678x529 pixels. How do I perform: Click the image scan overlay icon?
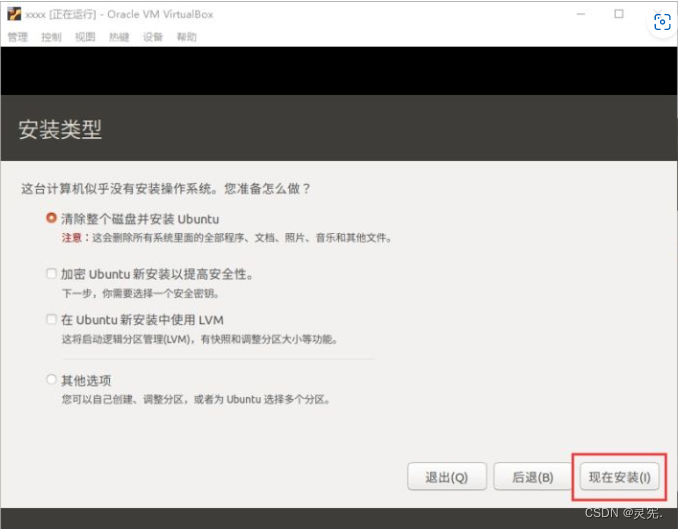click(x=662, y=22)
